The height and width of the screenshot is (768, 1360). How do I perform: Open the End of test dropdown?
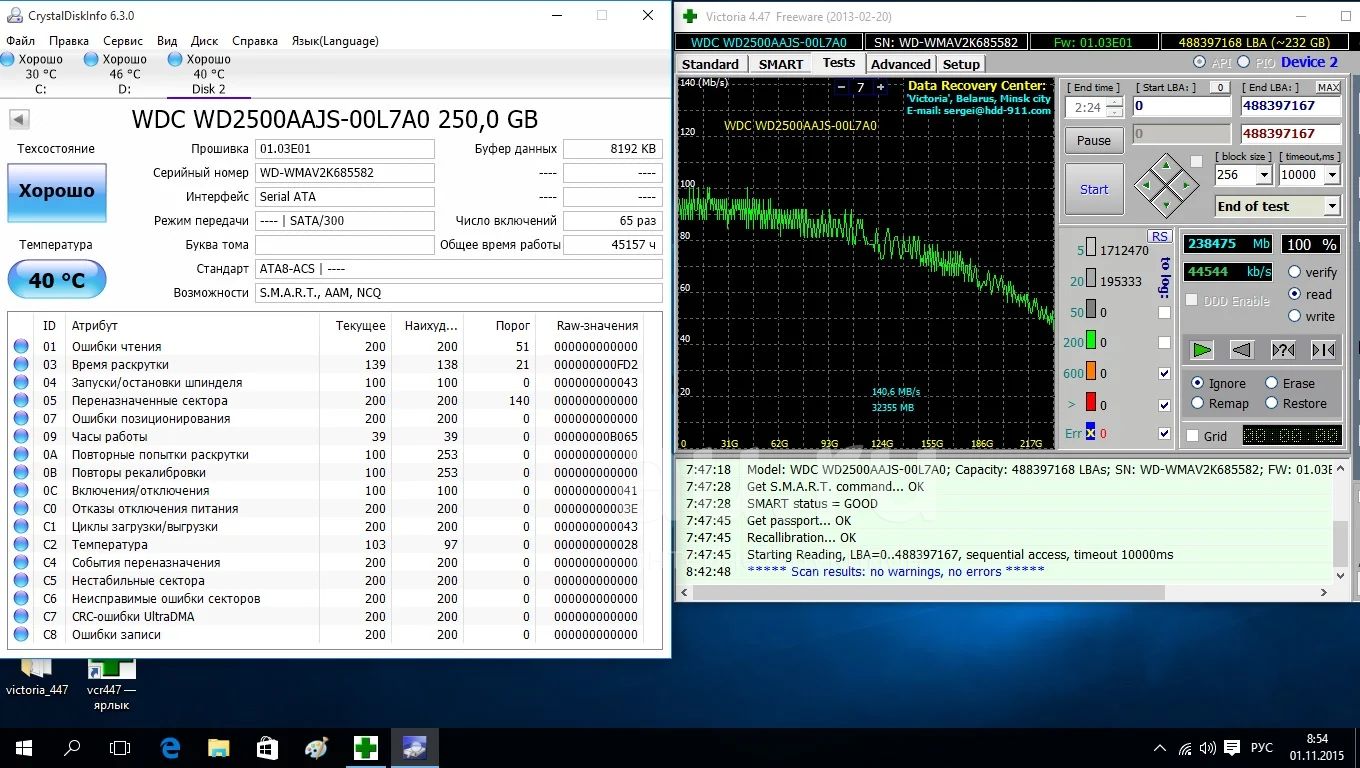1332,206
